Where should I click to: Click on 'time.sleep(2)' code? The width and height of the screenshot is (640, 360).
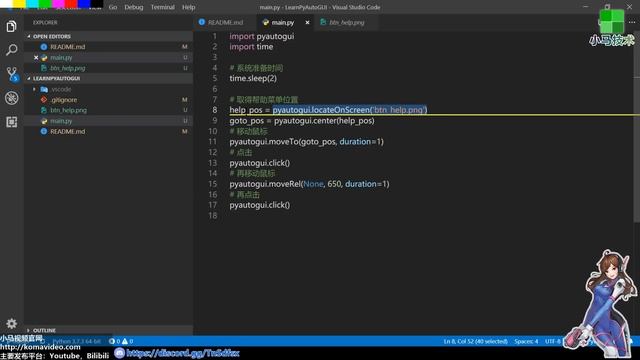[x=253, y=78]
